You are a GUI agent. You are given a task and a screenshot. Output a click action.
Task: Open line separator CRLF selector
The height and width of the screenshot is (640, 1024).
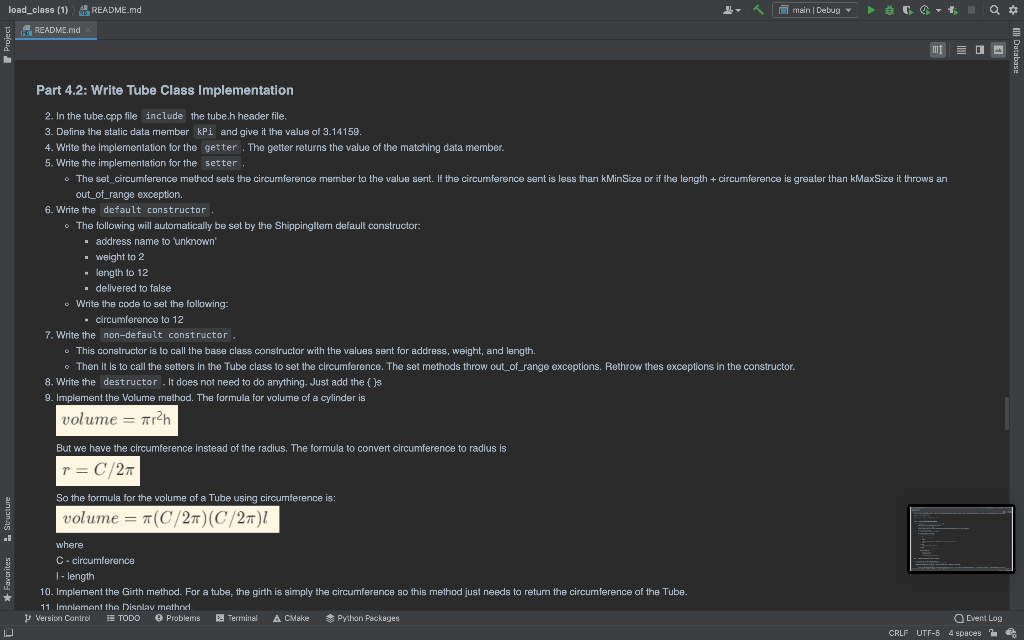[x=898, y=633]
